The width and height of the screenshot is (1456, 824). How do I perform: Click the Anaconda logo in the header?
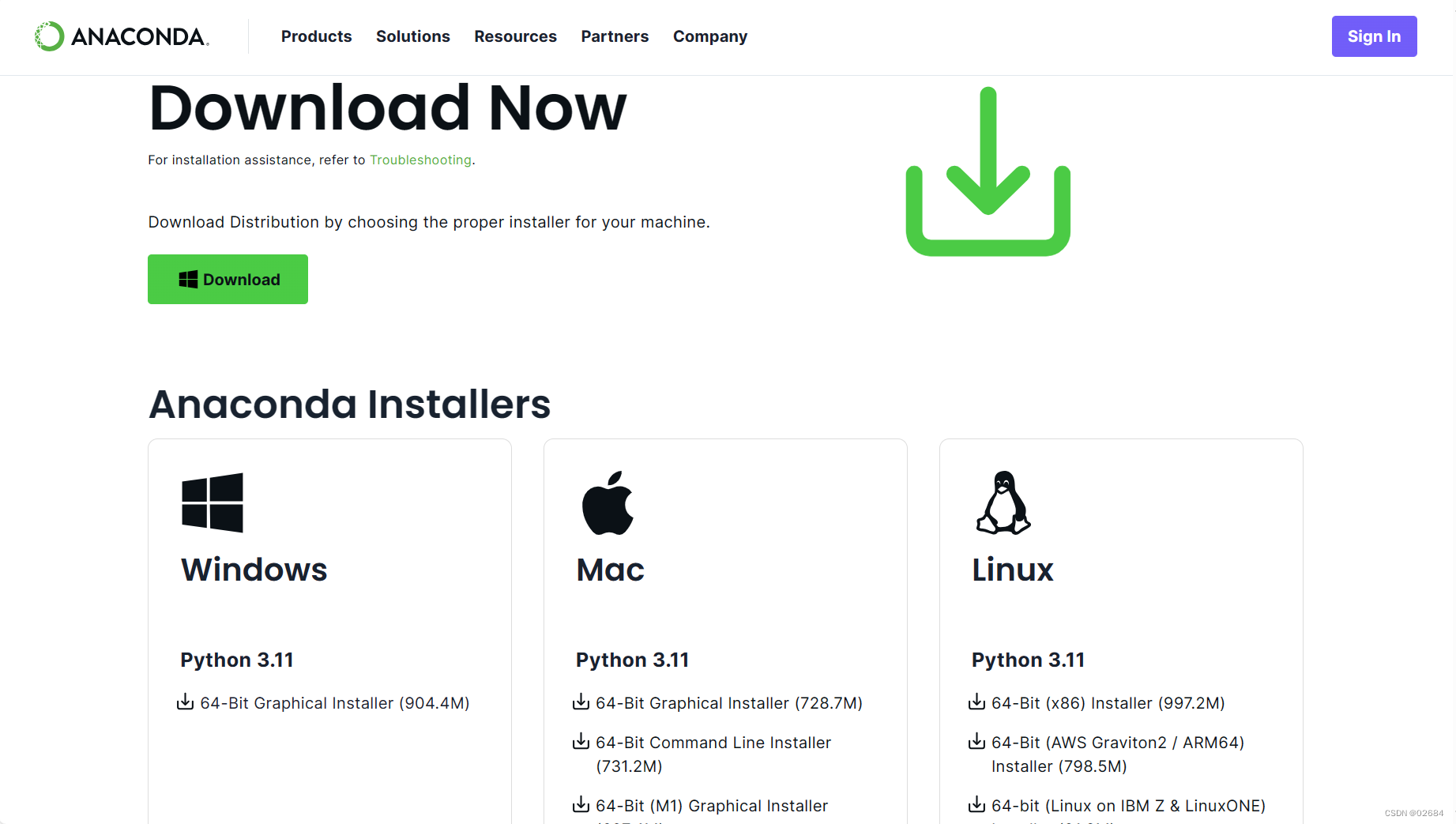tap(122, 36)
